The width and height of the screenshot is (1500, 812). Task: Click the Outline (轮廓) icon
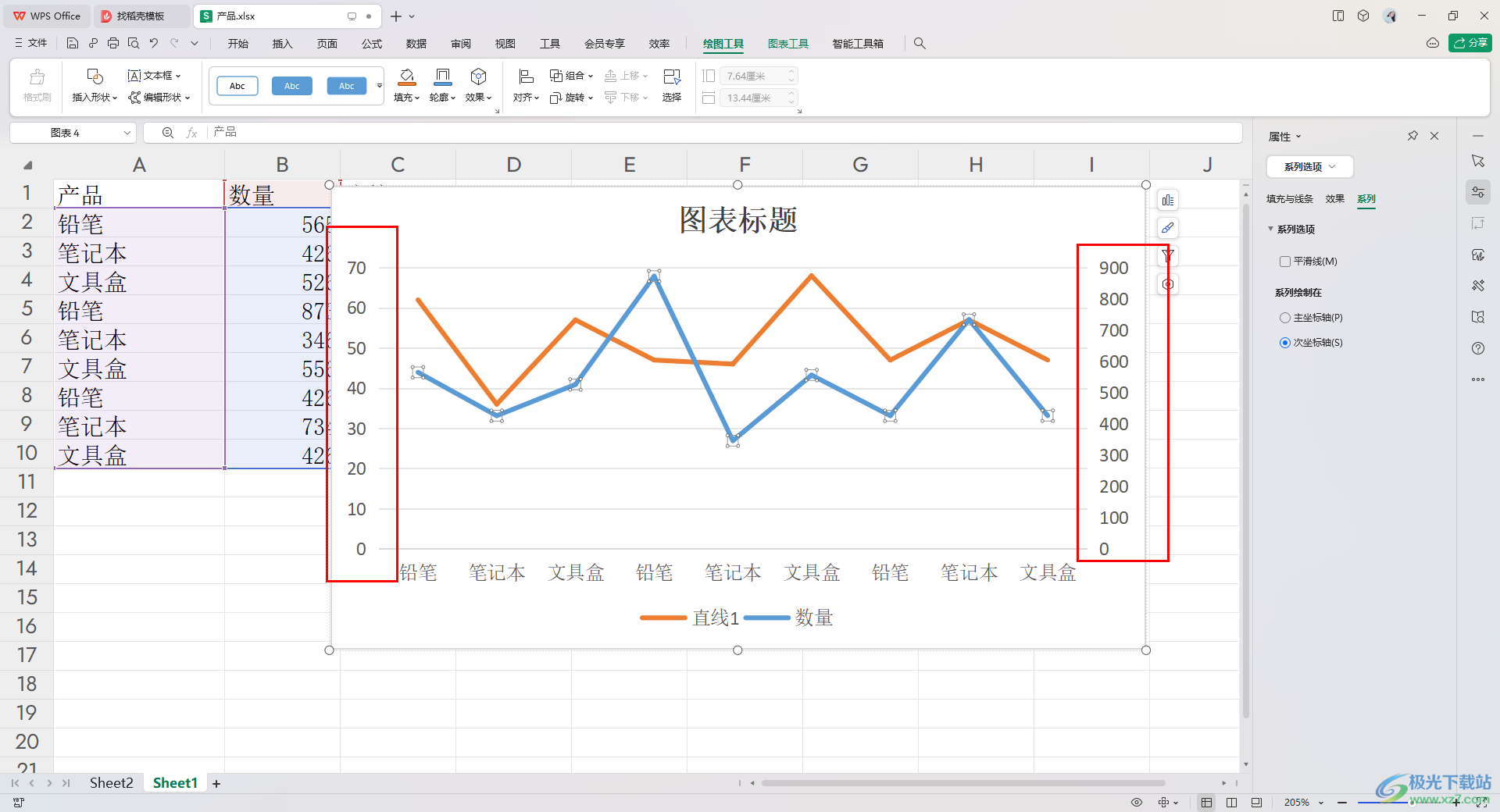tap(443, 77)
